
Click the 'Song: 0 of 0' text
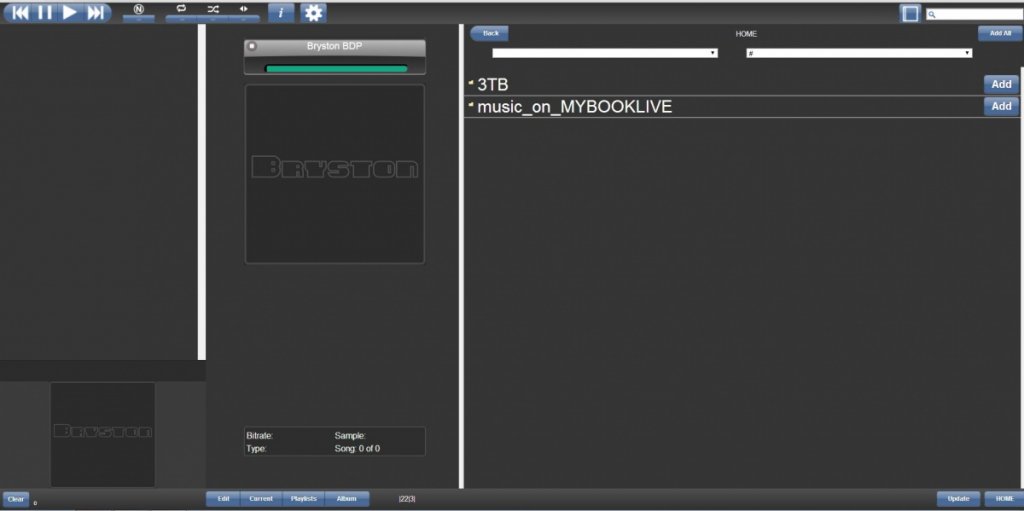[357, 449]
